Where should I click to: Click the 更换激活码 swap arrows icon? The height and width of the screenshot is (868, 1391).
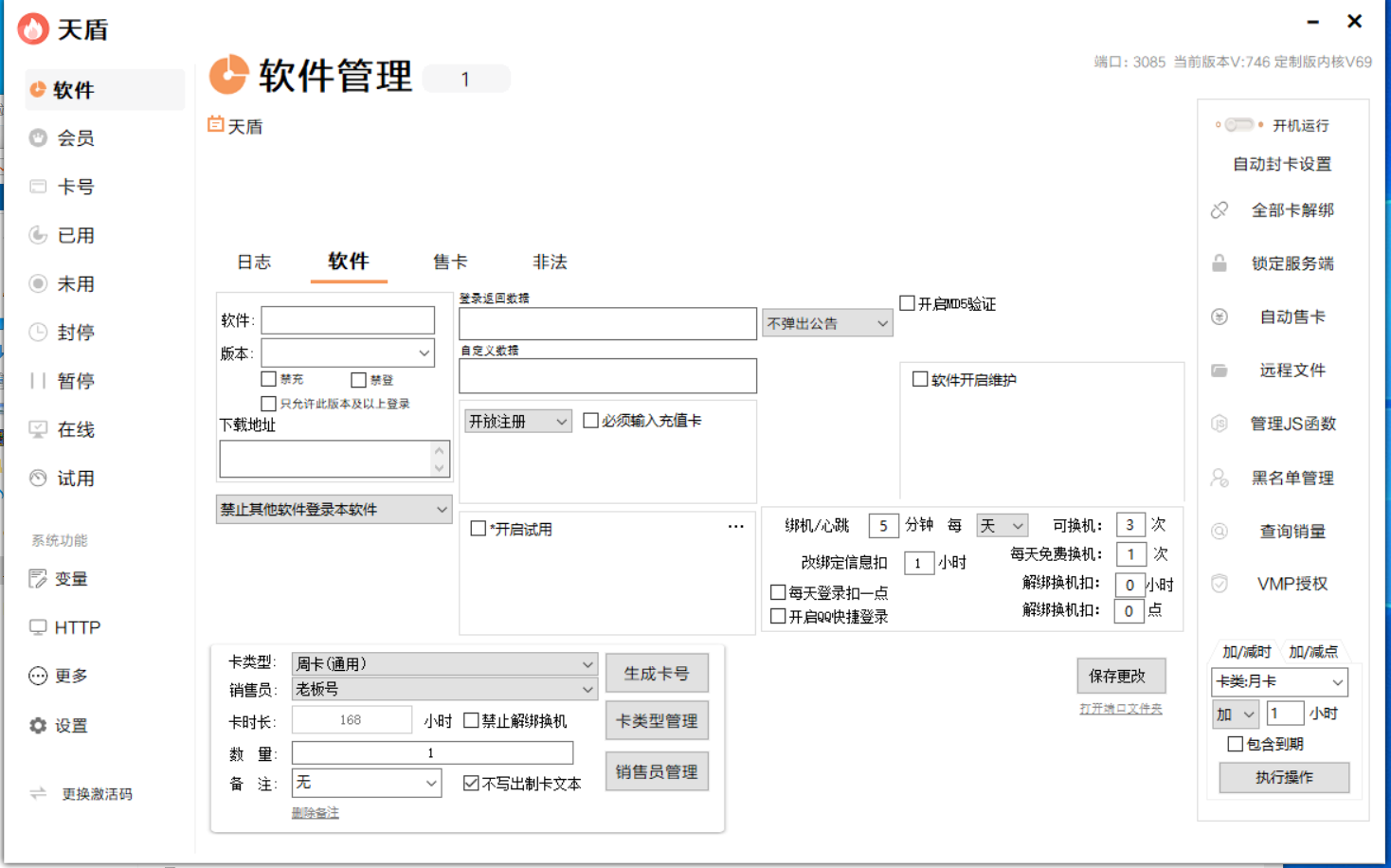[x=38, y=793]
